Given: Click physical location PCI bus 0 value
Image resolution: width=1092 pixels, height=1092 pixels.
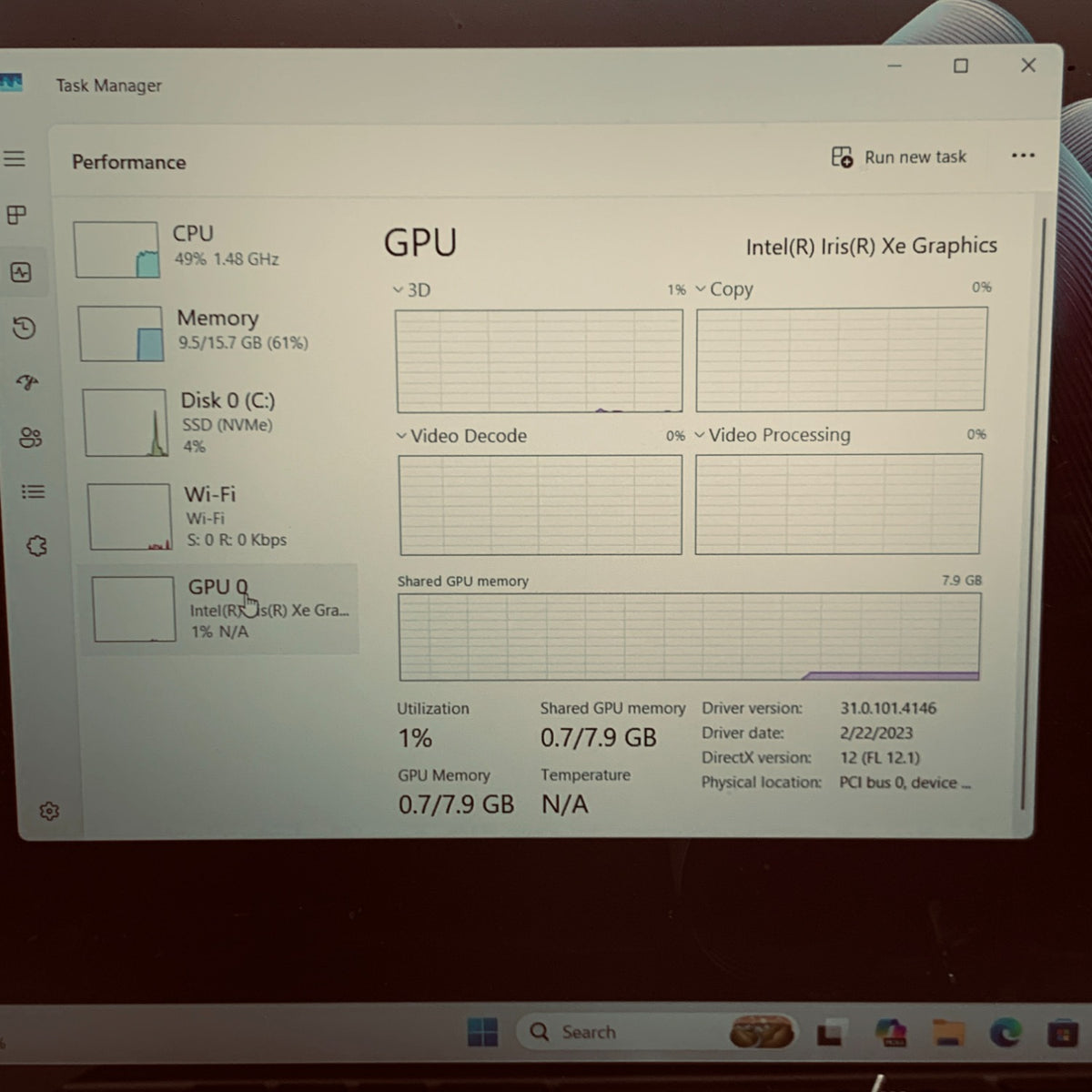Looking at the screenshot, I should [905, 783].
